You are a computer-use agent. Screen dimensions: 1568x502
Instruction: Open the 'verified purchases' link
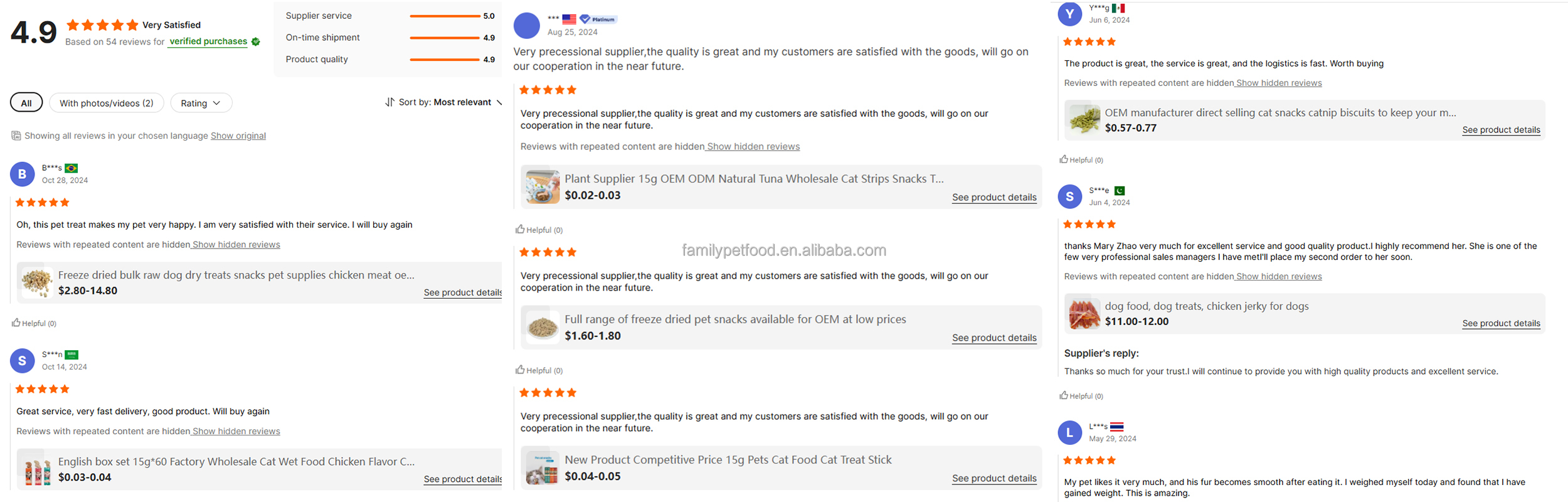click(208, 41)
